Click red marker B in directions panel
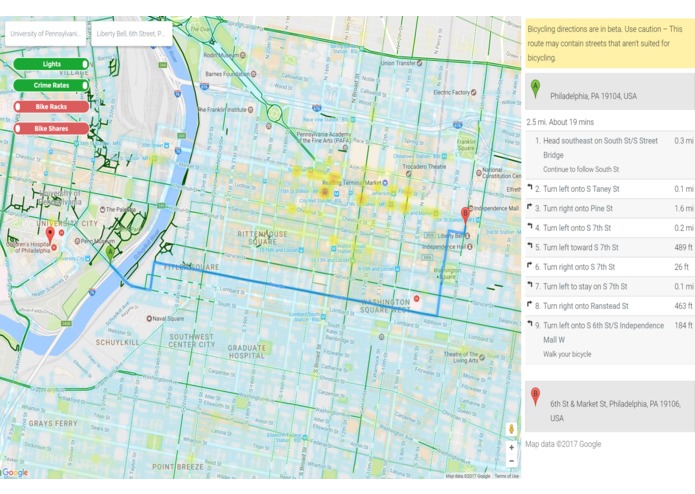695x494 pixels. coord(535,397)
